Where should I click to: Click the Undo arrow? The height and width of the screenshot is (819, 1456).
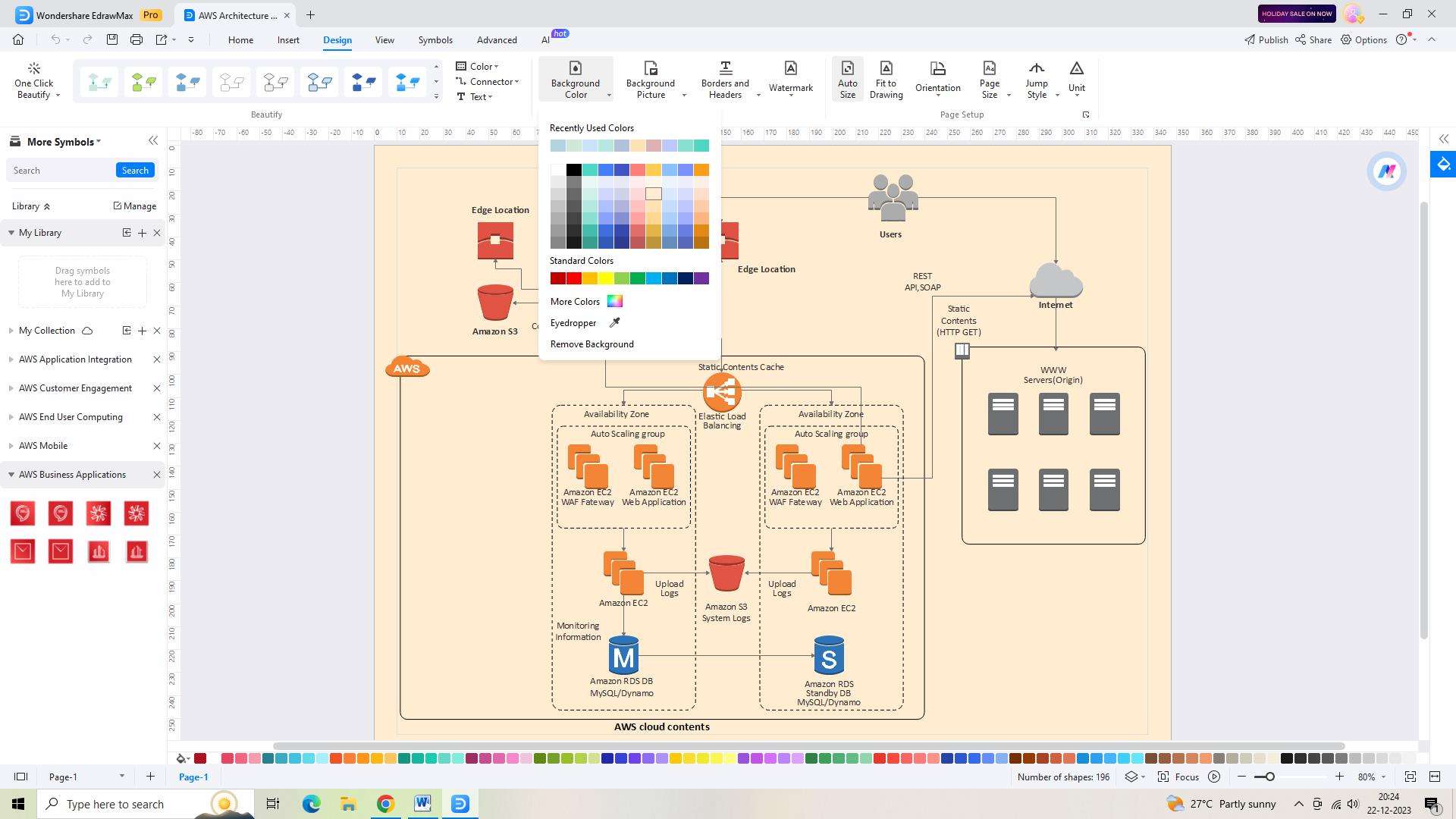click(x=55, y=39)
